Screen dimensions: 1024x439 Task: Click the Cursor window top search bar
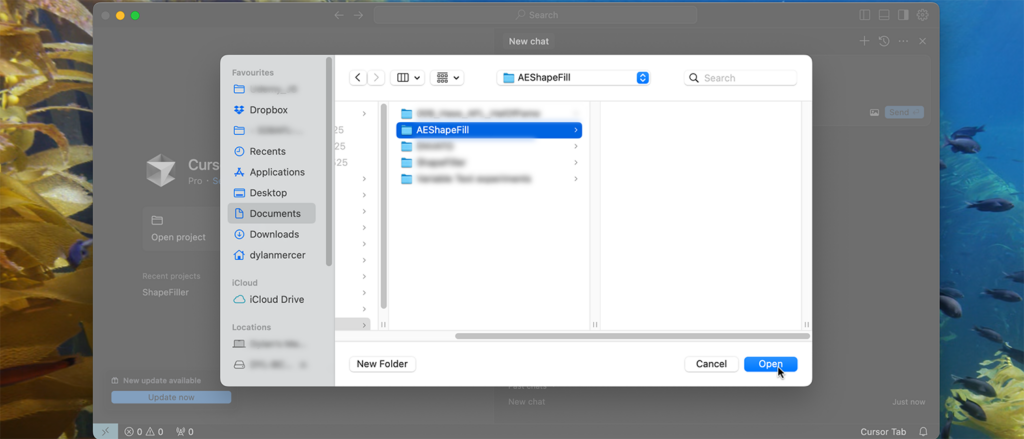point(536,15)
